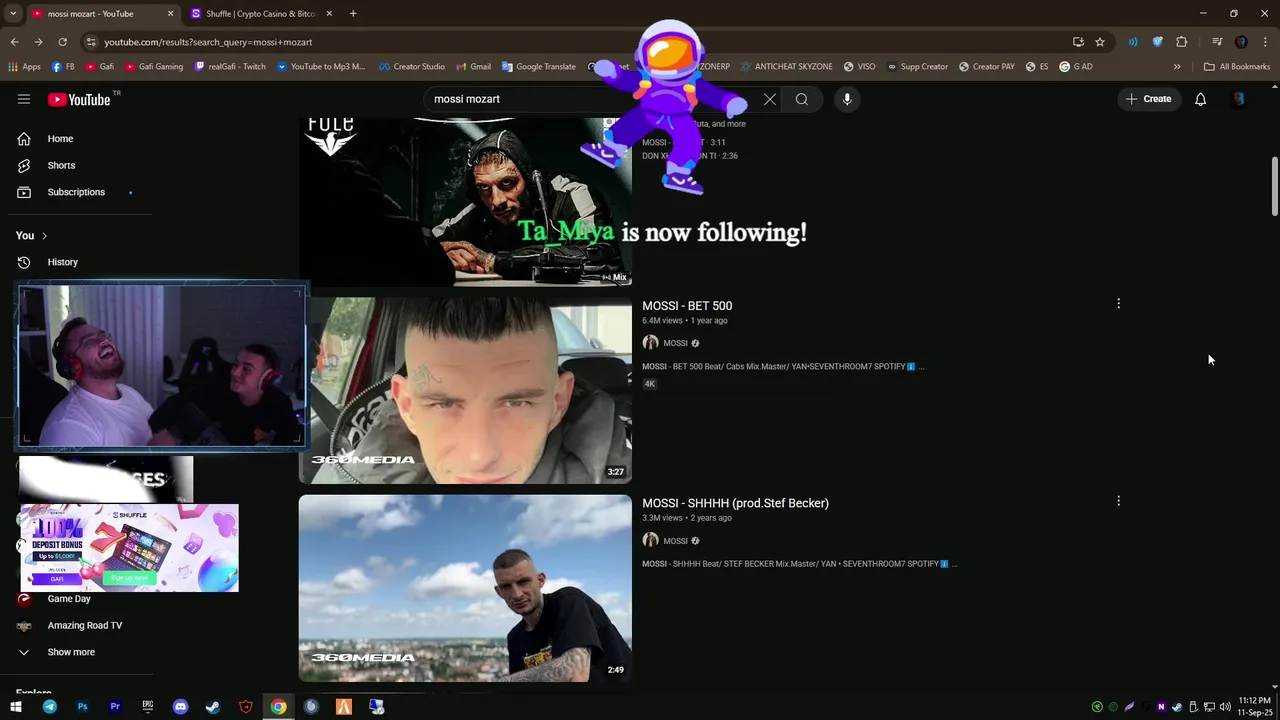1280x720 pixels.
Task: Open the tab search dropdown
Action: point(13,14)
